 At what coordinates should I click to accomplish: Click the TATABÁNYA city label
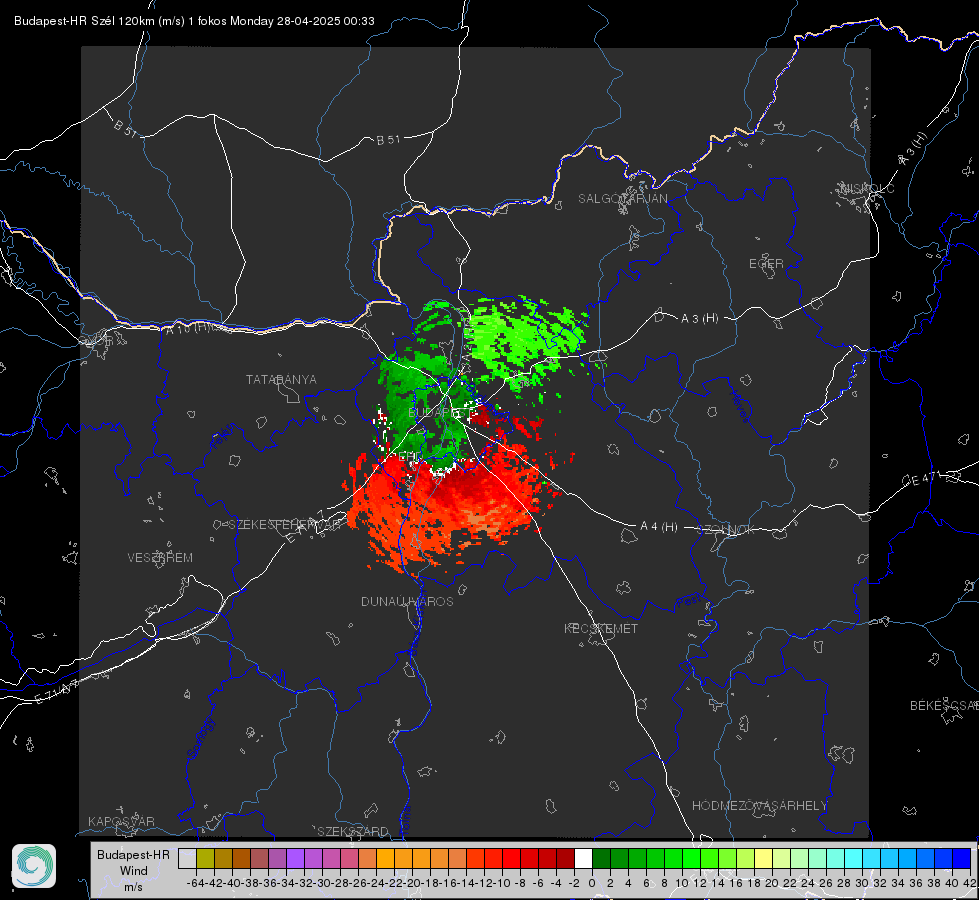(281, 379)
